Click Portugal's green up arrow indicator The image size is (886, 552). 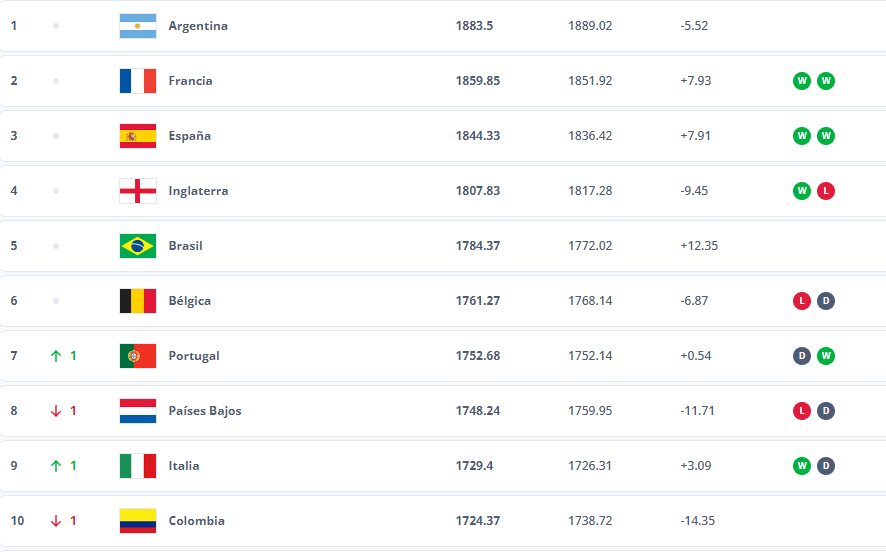click(x=56, y=356)
